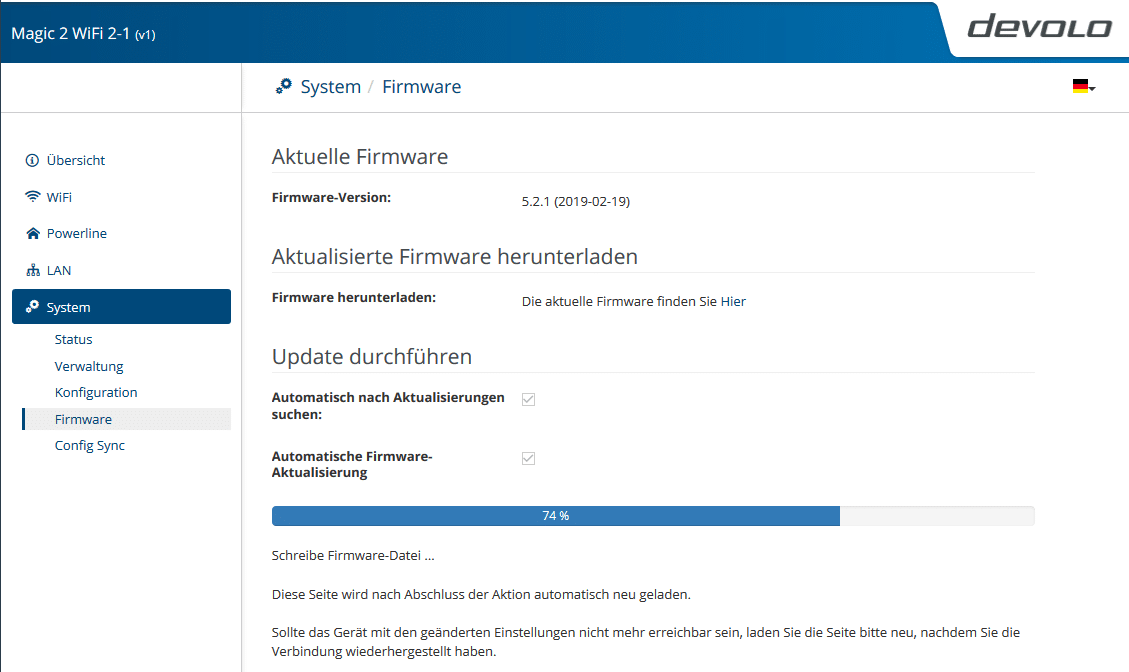Image resolution: width=1129 pixels, height=672 pixels.
Task: Go to Config Sync page
Action: click(90, 446)
